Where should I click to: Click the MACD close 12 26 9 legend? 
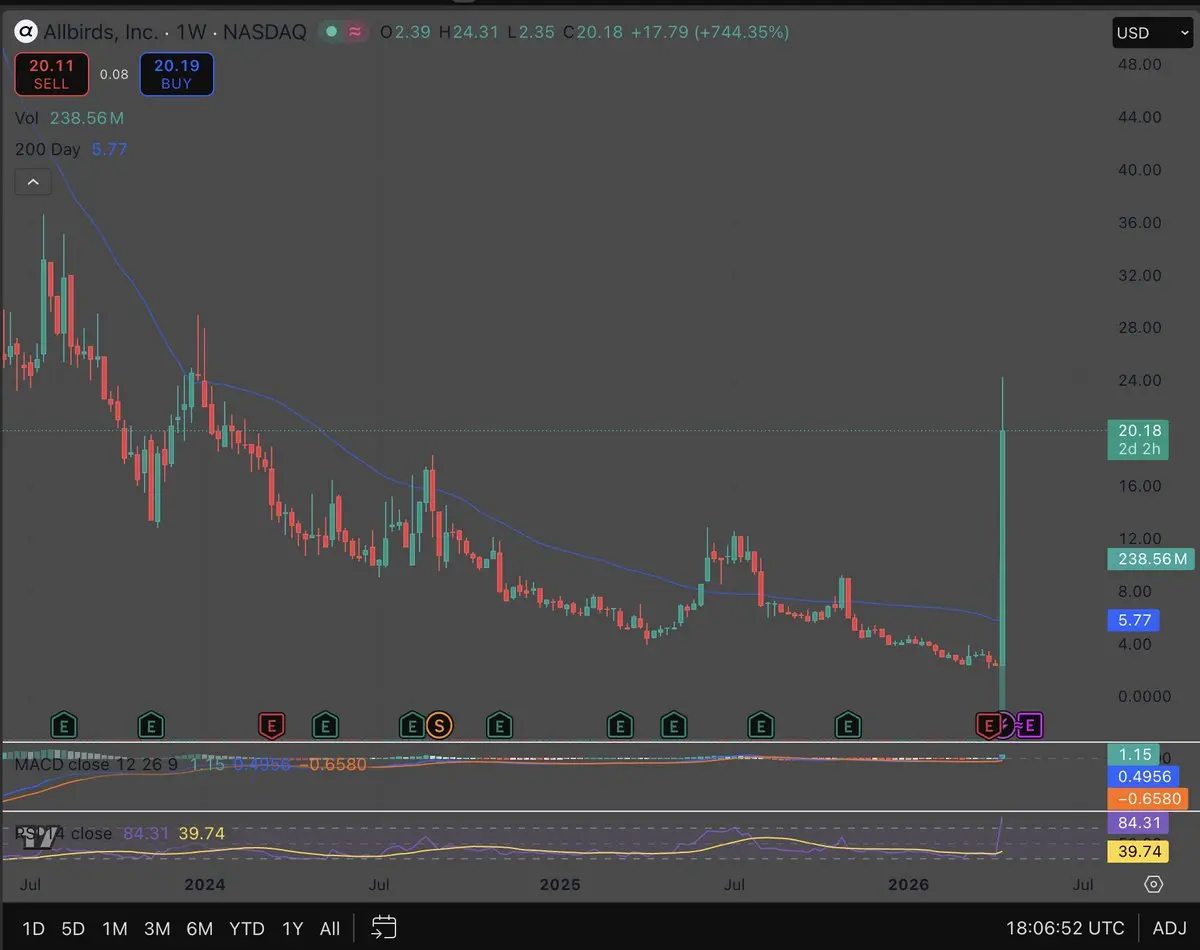point(96,764)
